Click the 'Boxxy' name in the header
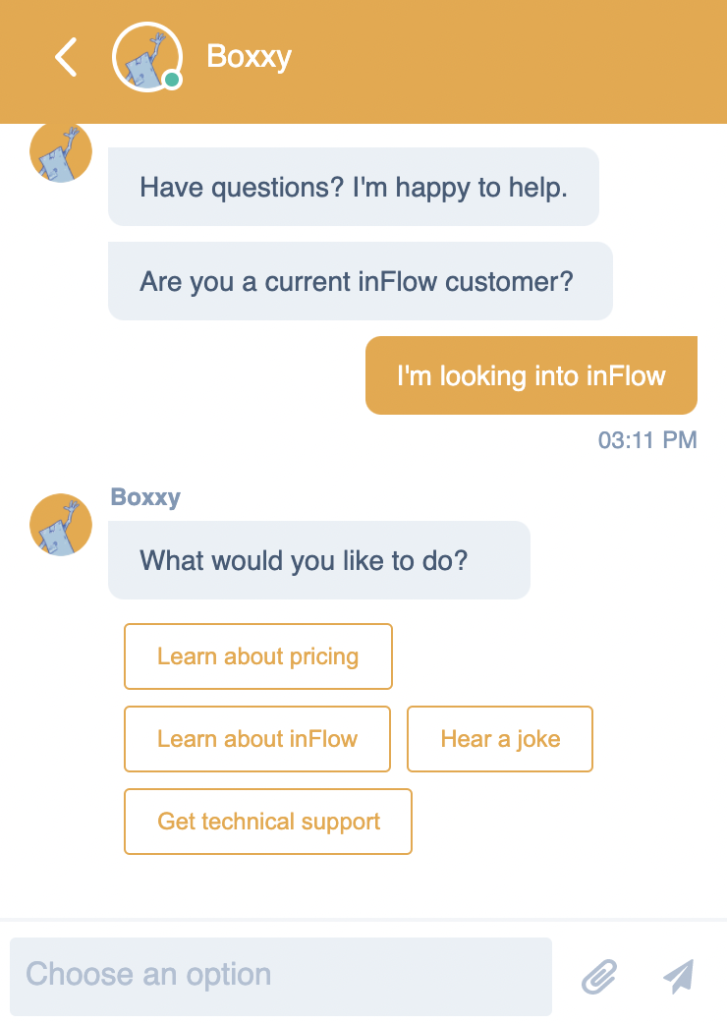727x1024 pixels. pyautogui.click(x=249, y=56)
